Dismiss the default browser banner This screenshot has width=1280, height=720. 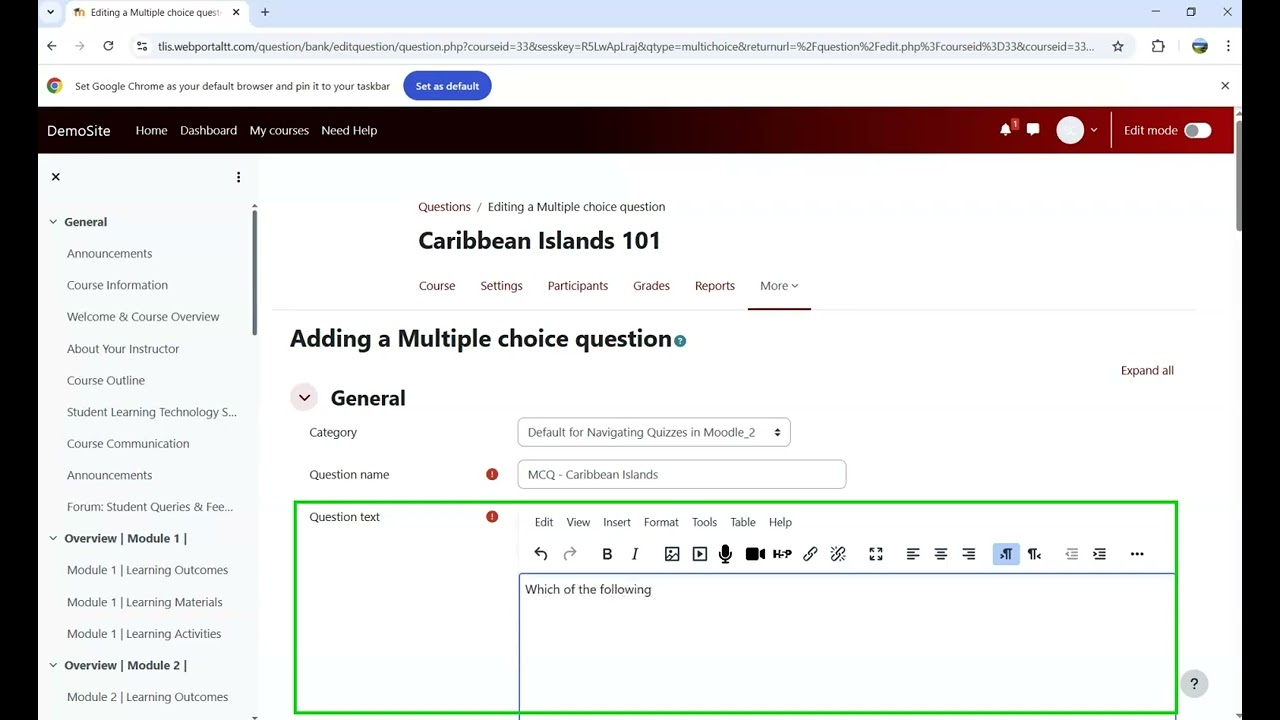(x=1225, y=86)
